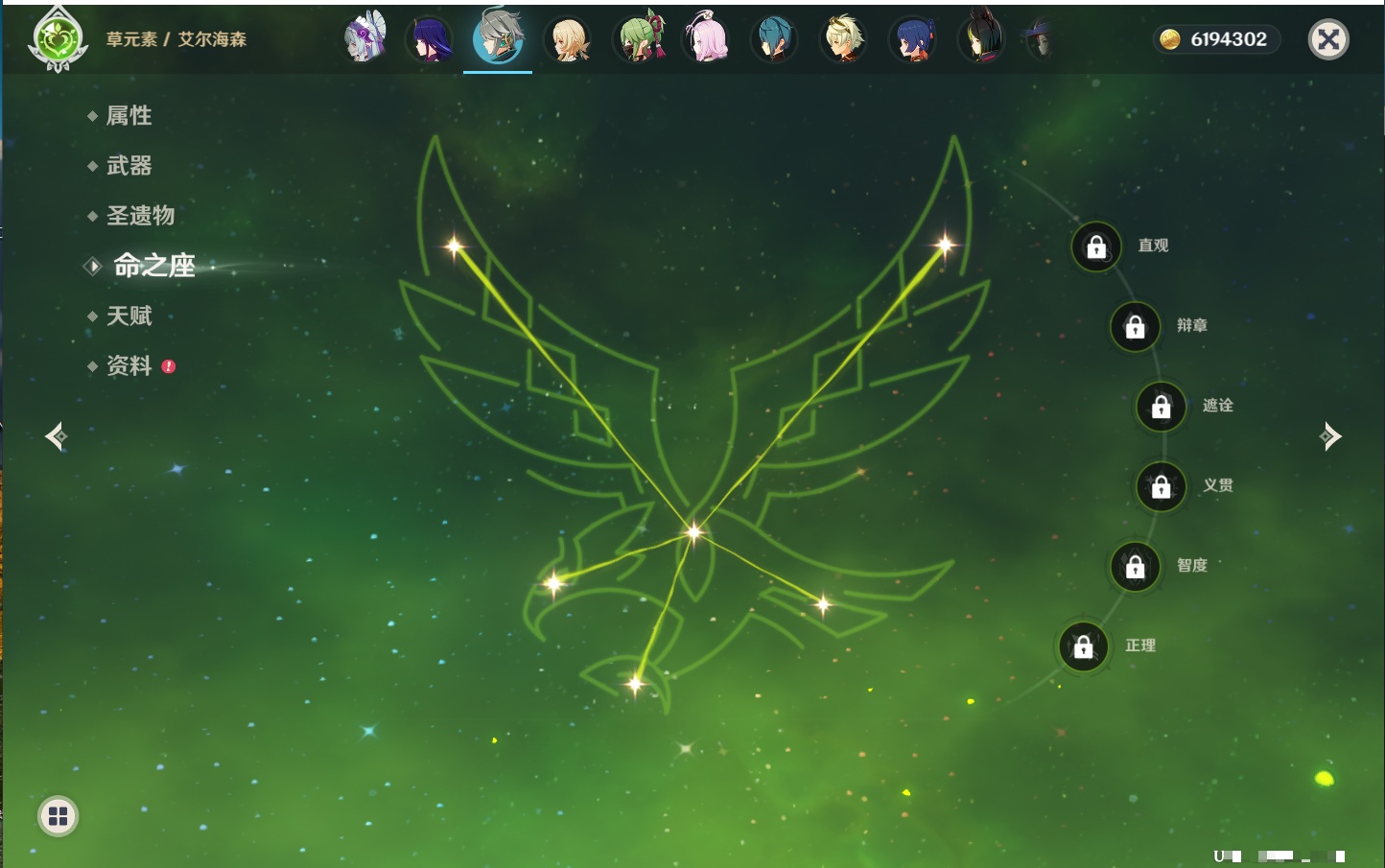The width and height of the screenshot is (1385, 868).
Task: Pick the pink-haired character portrait
Action: (x=706, y=38)
